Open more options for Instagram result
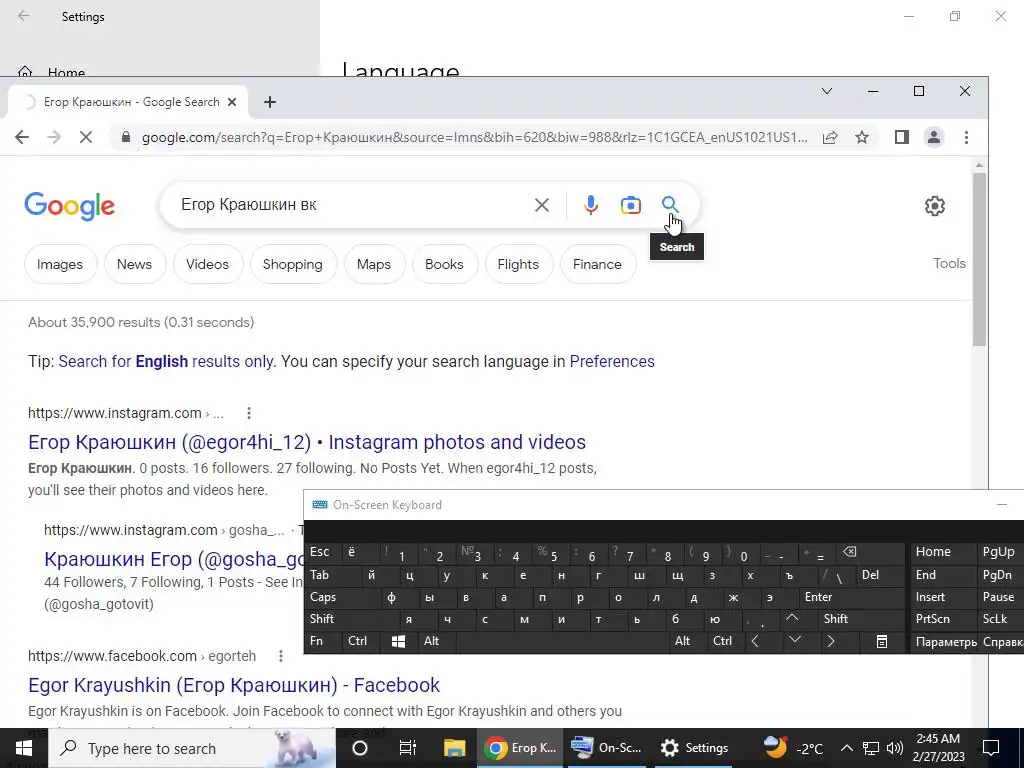 249,413
